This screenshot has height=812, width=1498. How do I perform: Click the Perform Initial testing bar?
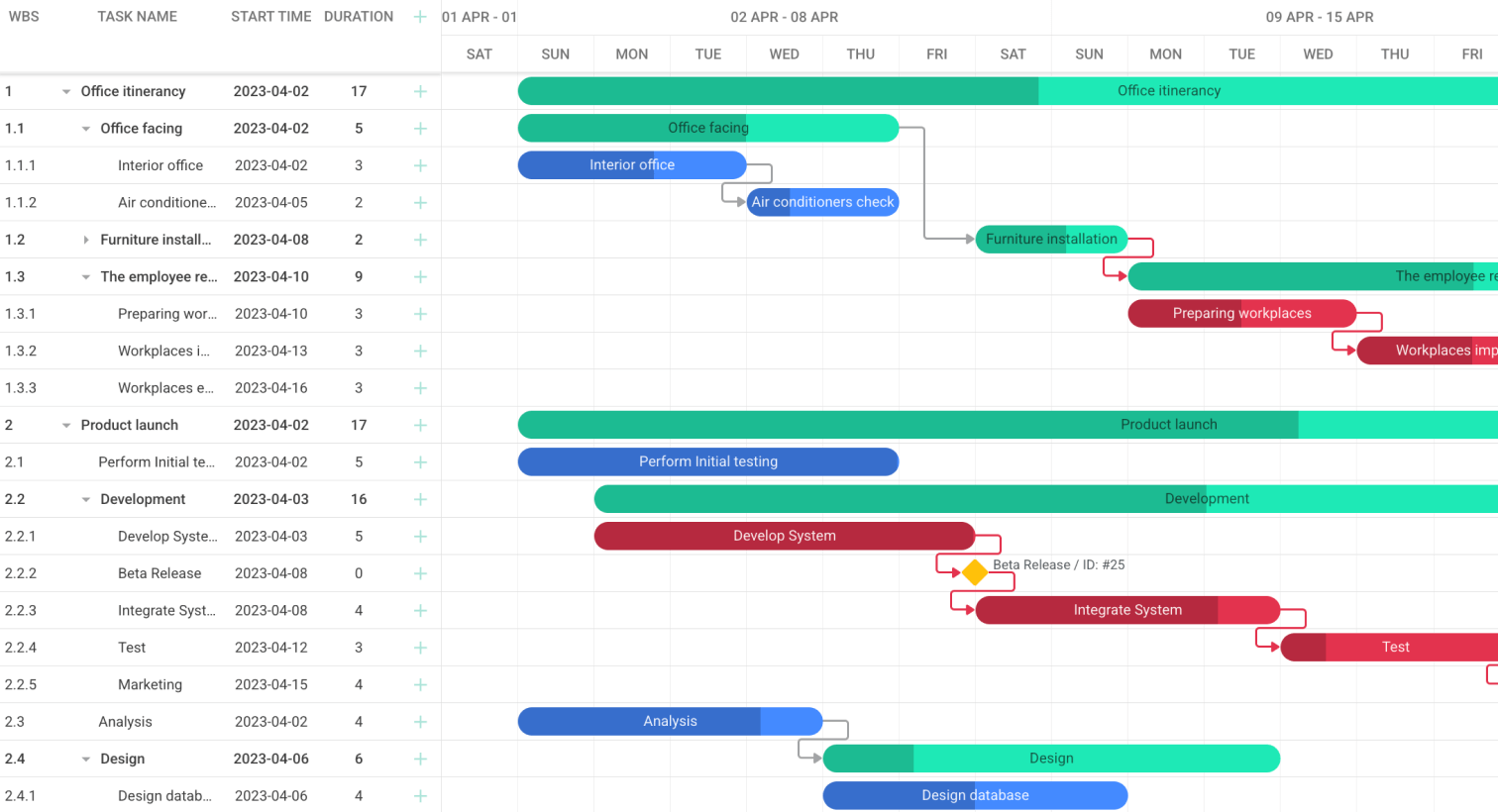pyautogui.click(x=707, y=461)
